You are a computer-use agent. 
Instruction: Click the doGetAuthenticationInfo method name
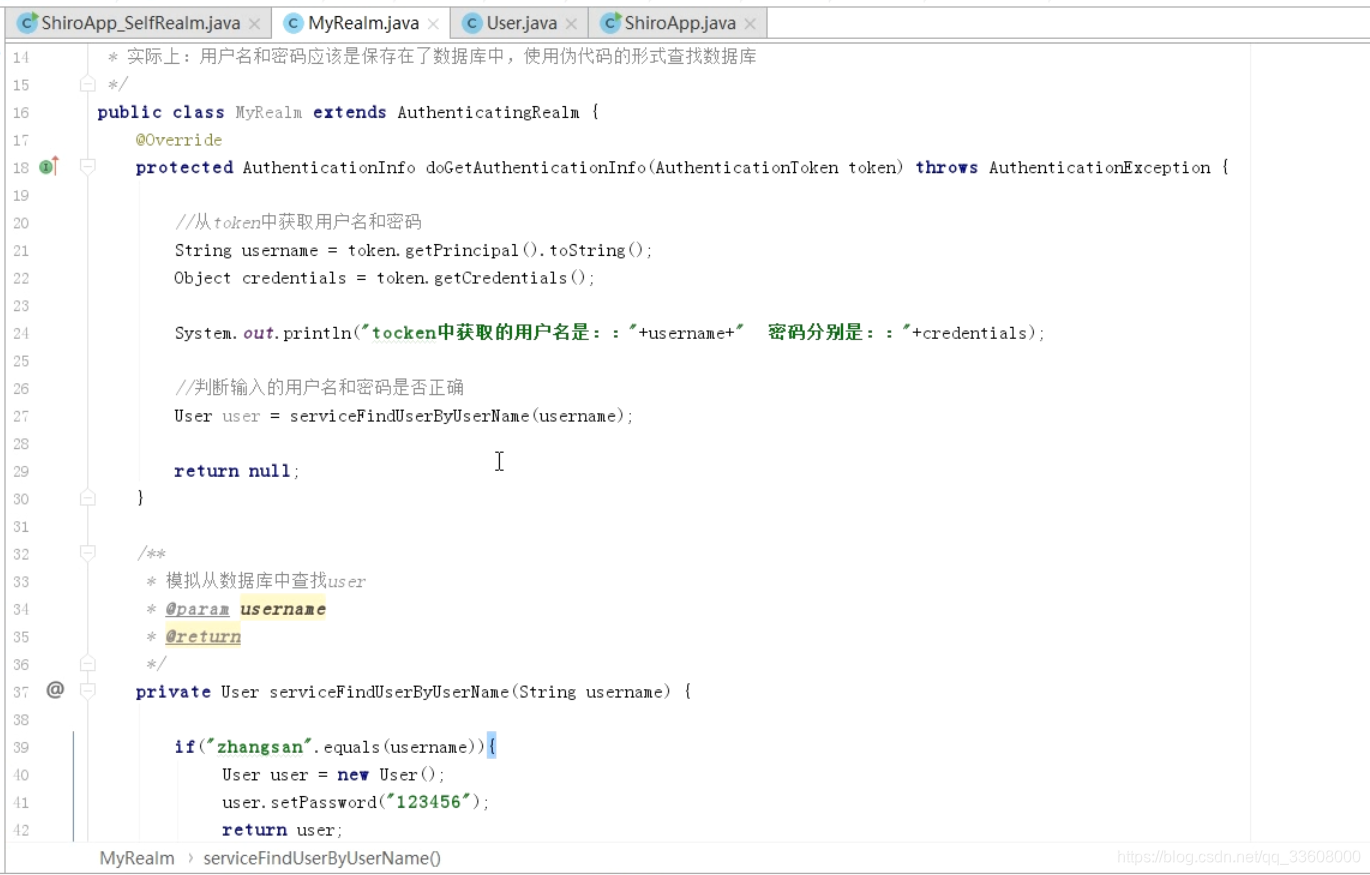pyautogui.click(x=536, y=167)
